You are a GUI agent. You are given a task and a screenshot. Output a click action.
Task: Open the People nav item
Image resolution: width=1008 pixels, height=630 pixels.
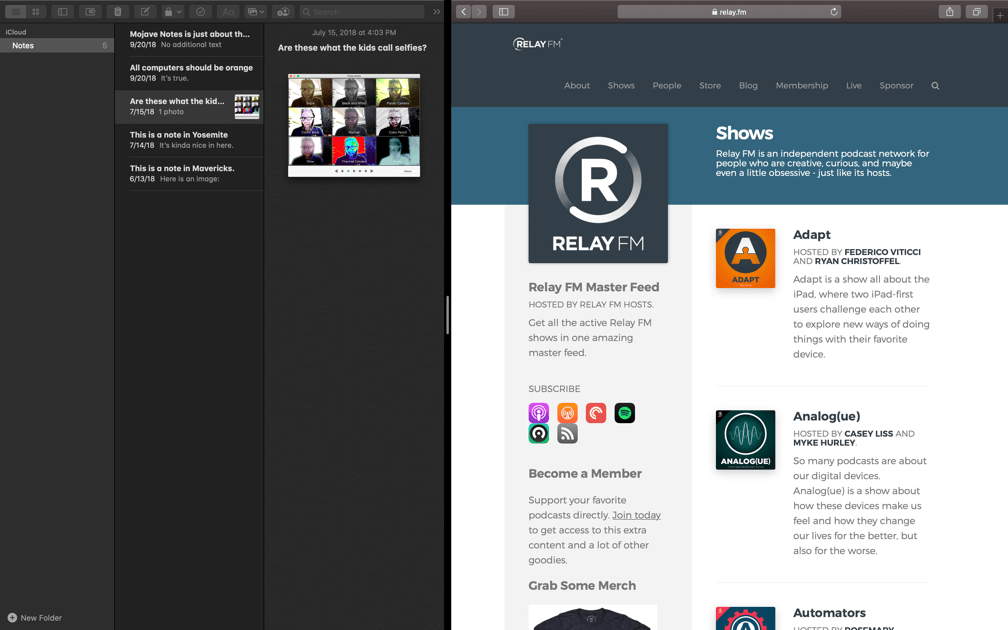(x=667, y=86)
